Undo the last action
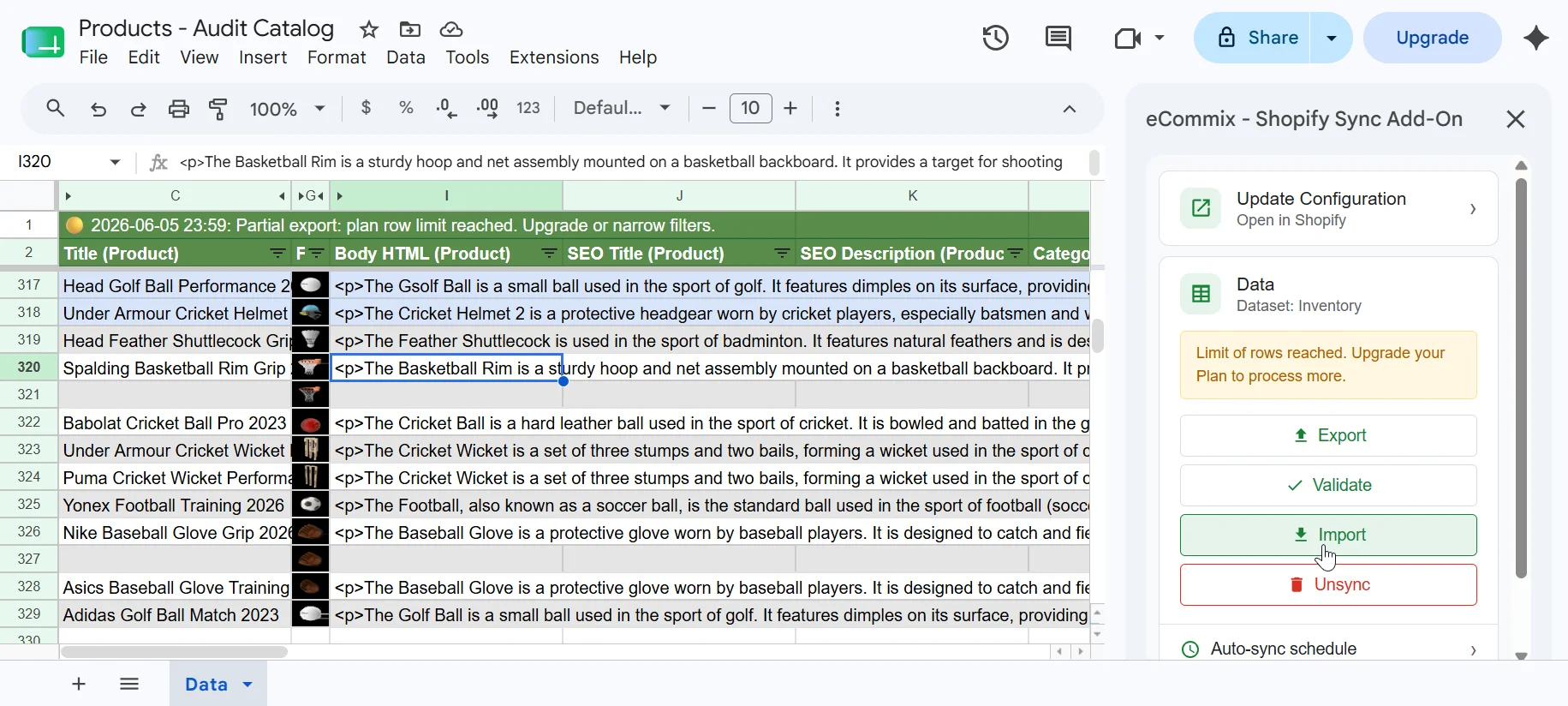 point(98,109)
